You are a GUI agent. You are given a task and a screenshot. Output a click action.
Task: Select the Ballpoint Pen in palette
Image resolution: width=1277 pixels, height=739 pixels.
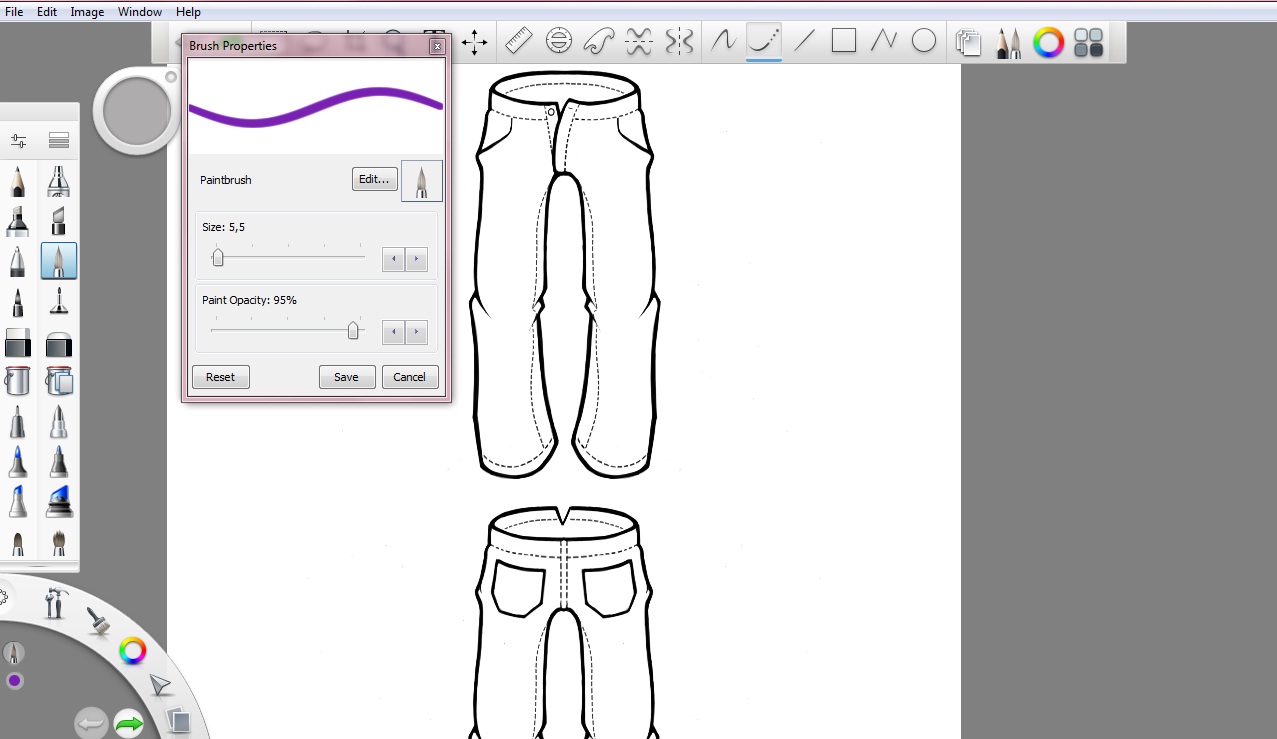click(17, 262)
